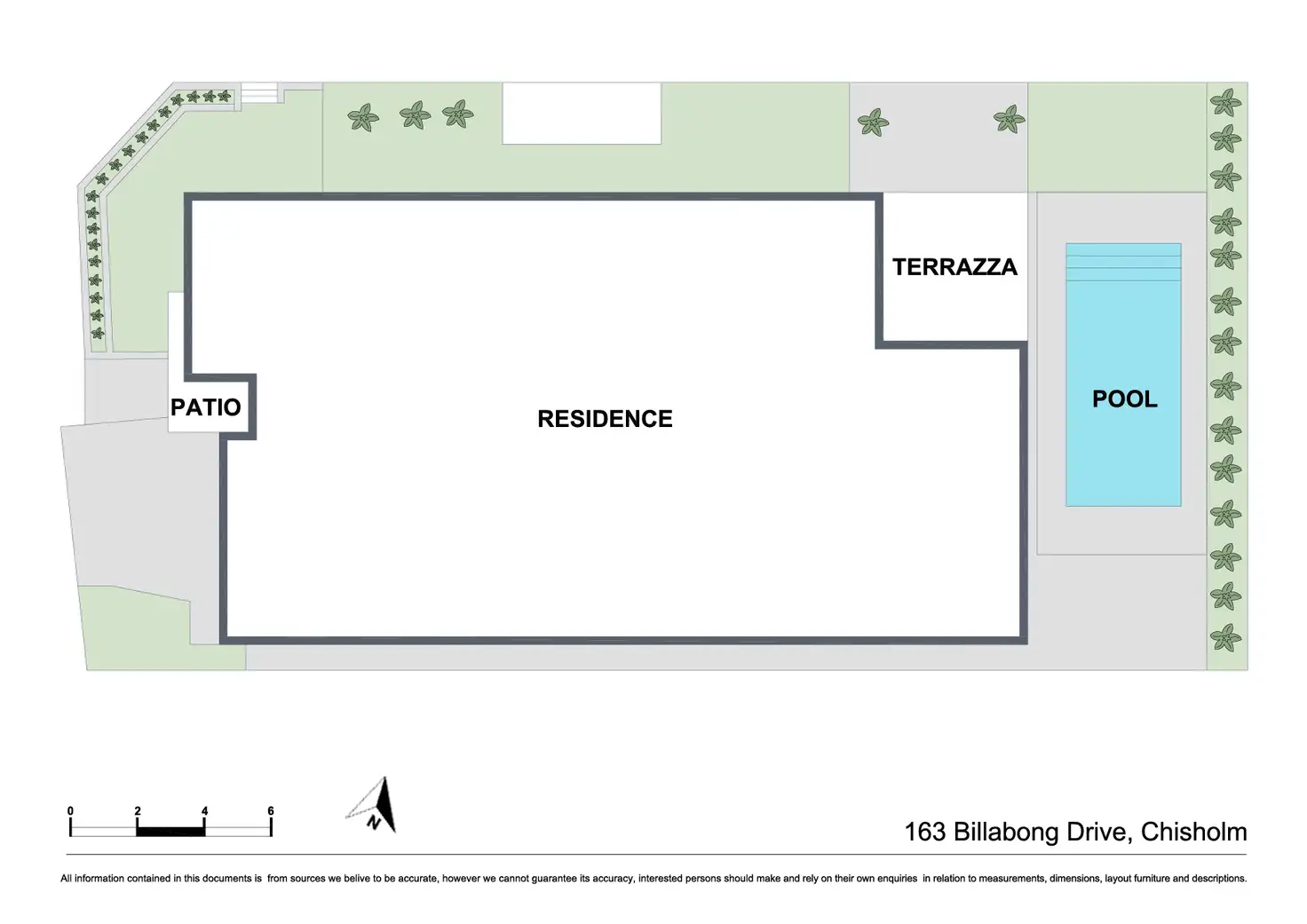Screen dimensions: 1307x924
Task: Click the topmost plant in the right hedge row
Action: point(1226,102)
